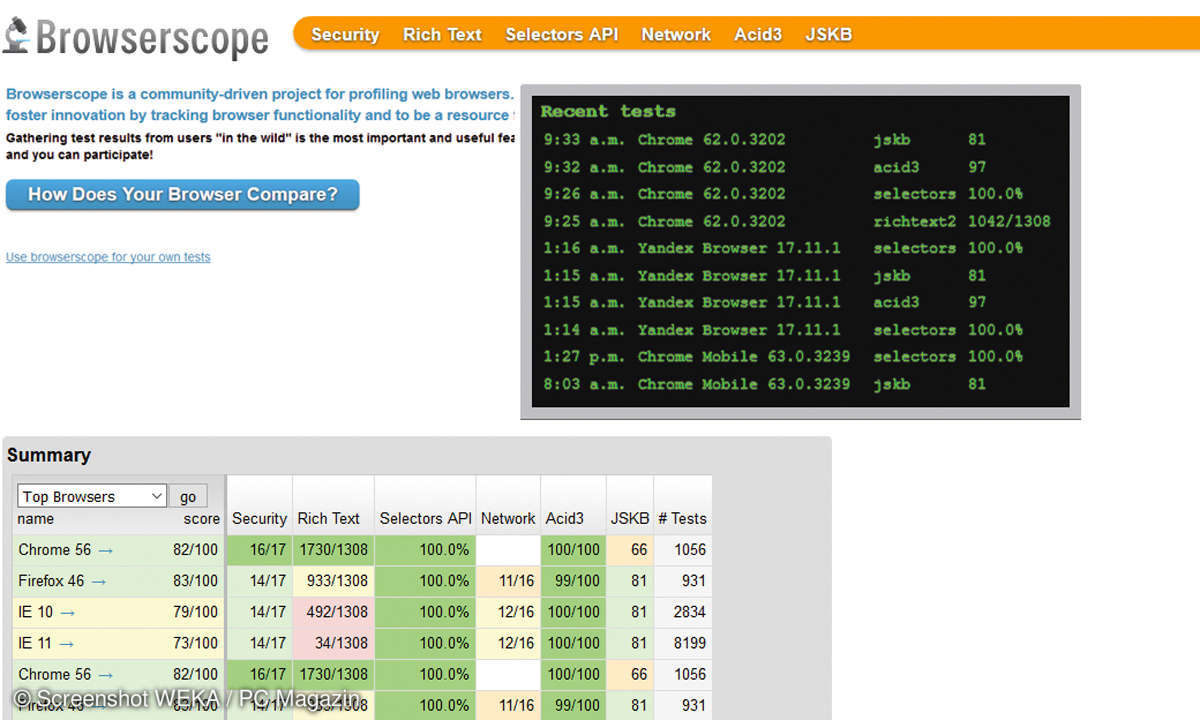Click the Network column header
This screenshot has height=720, width=1200.
pos(508,518)
